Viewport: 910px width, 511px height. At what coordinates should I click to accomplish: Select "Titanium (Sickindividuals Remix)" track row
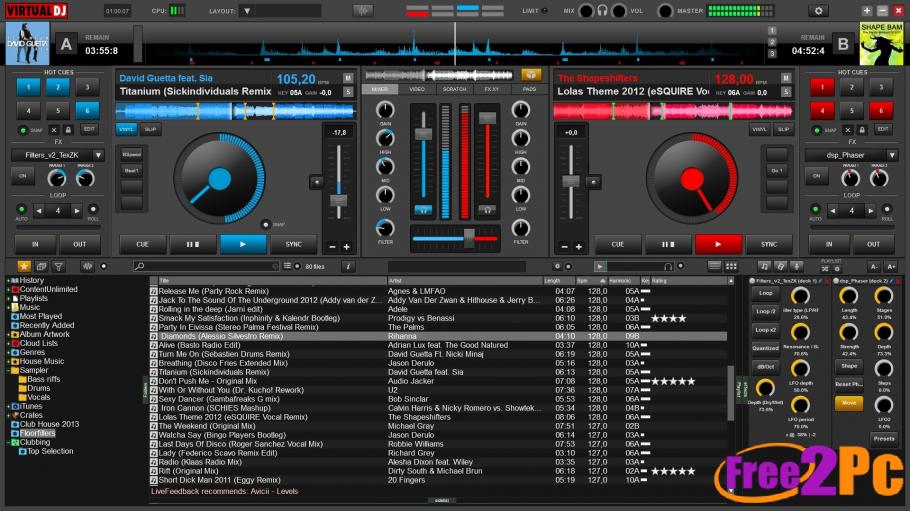(x=438, y=372)
